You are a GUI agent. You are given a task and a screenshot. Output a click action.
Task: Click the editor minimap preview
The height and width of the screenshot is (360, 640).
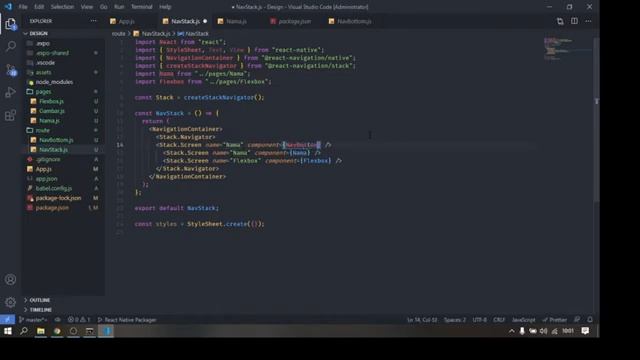567,49
